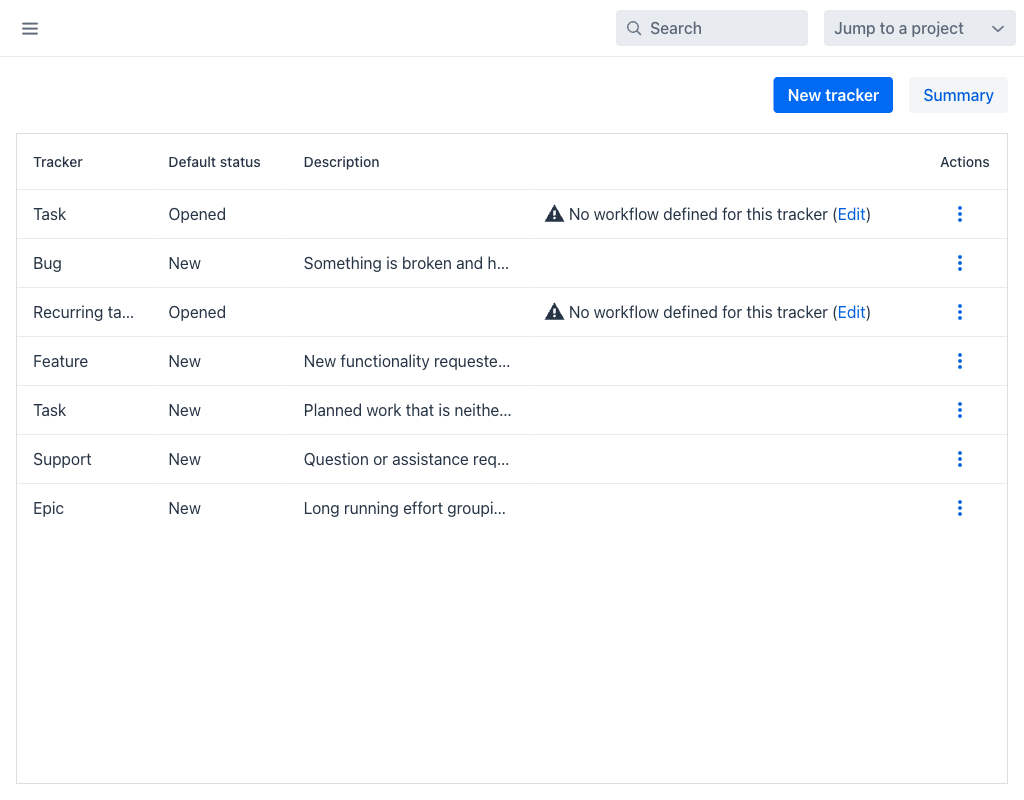Open the hamburger main menu
Image resolution: width=1024 pixels, height=800 pixels.
click(x=30, y=28)
